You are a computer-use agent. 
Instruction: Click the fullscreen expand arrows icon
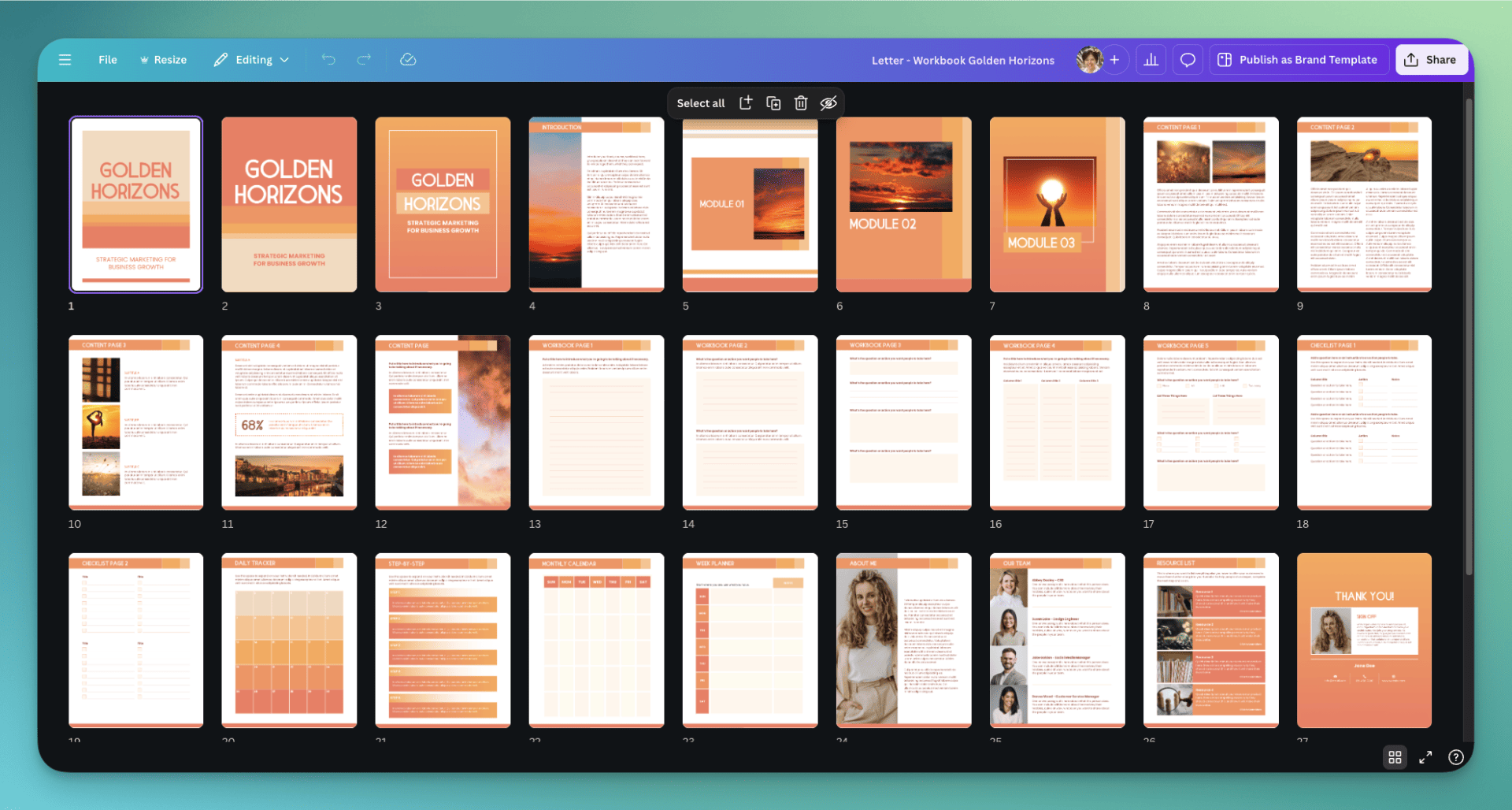click(1425, 757)
